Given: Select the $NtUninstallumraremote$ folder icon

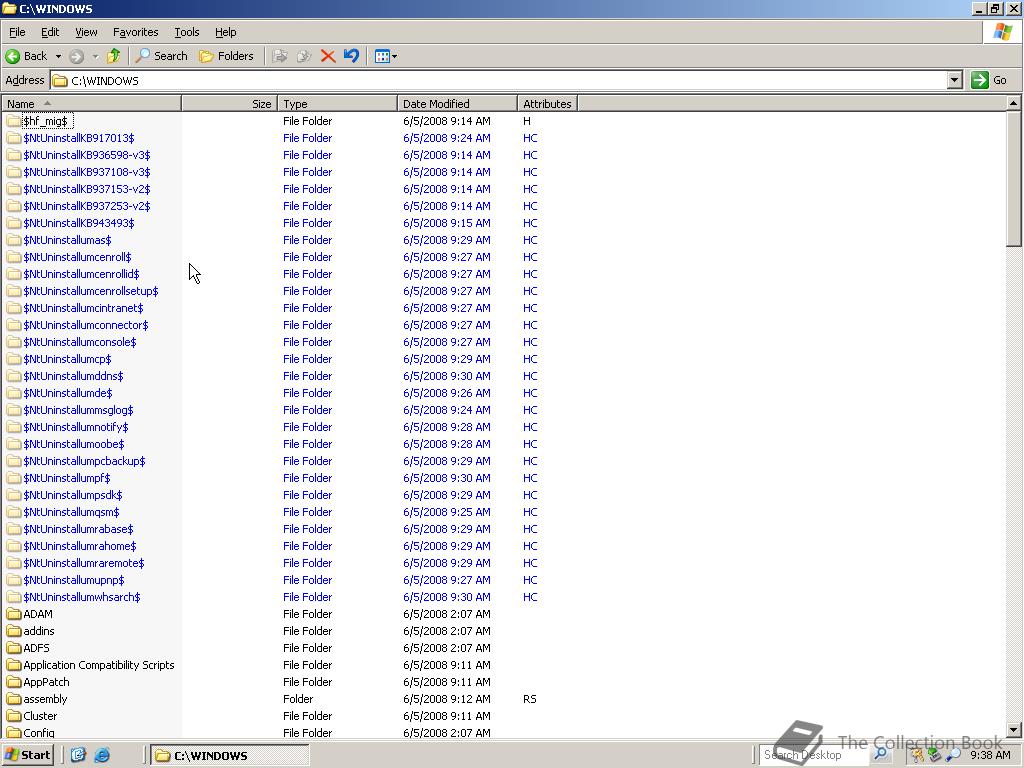Looking at the screenshot, I should pyautogui.click(x=14, y=562).
